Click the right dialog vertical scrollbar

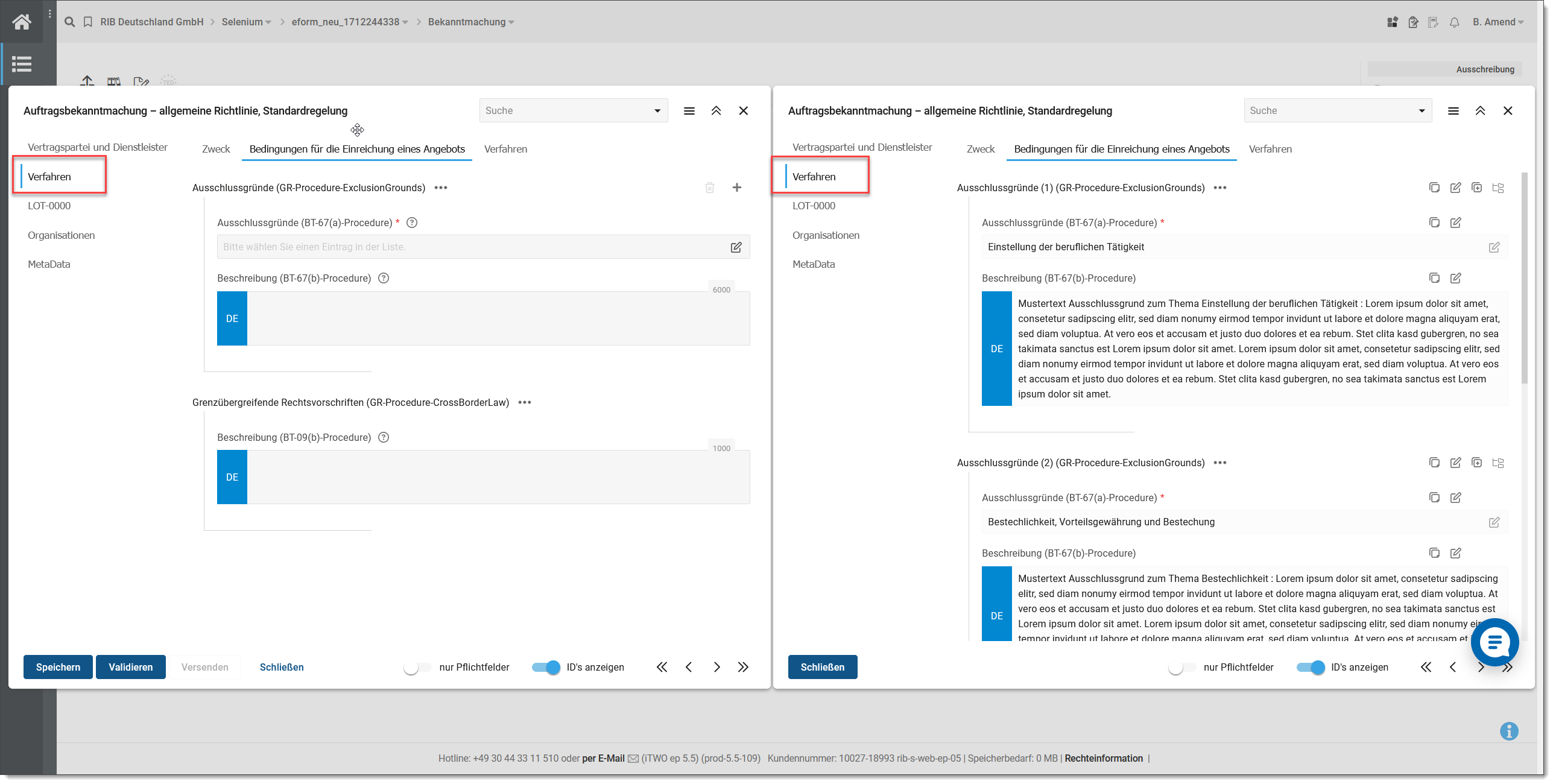[x=1525, y=277]
